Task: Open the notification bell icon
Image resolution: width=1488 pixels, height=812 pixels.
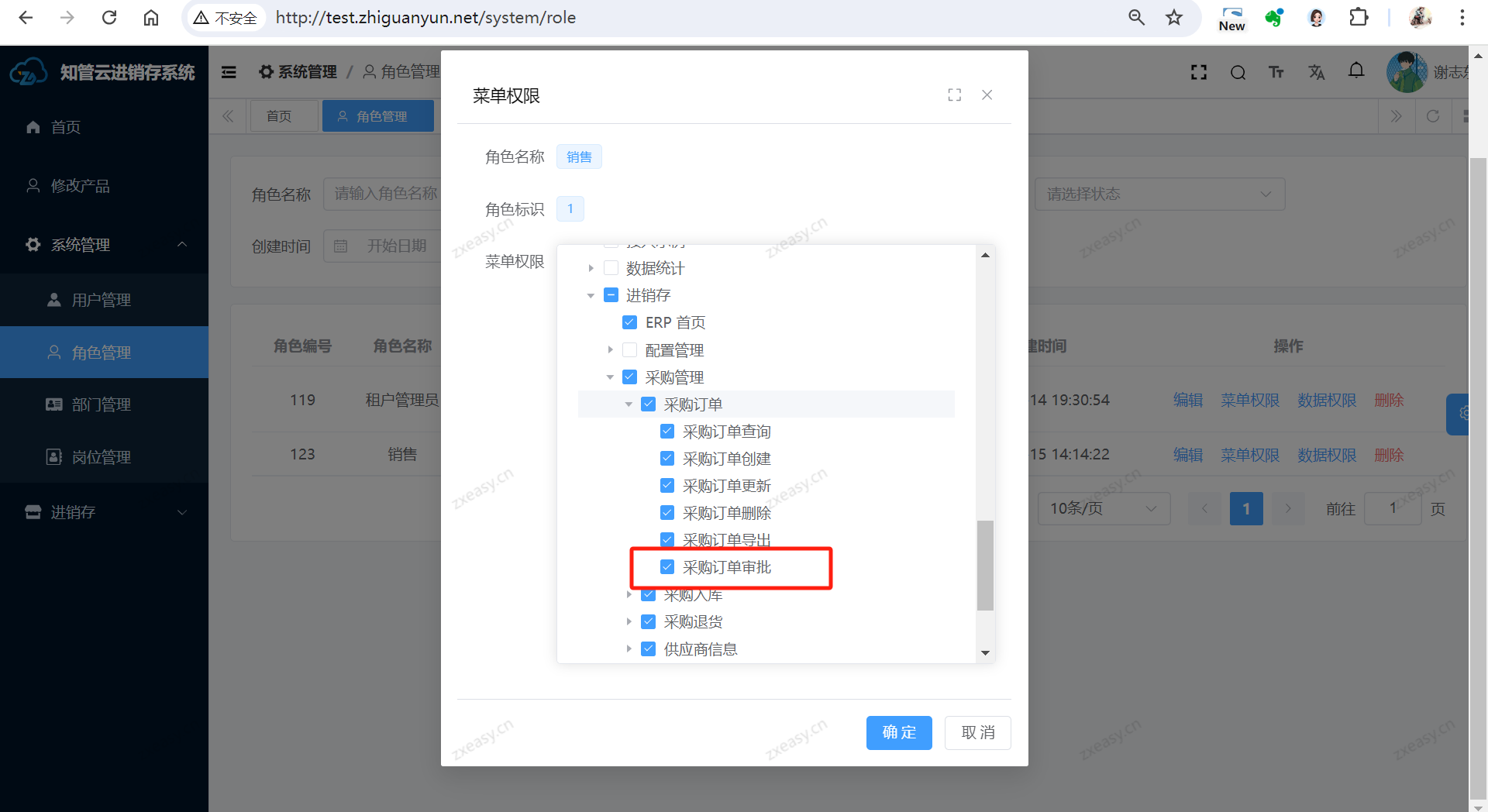Action: point(1355,71)
